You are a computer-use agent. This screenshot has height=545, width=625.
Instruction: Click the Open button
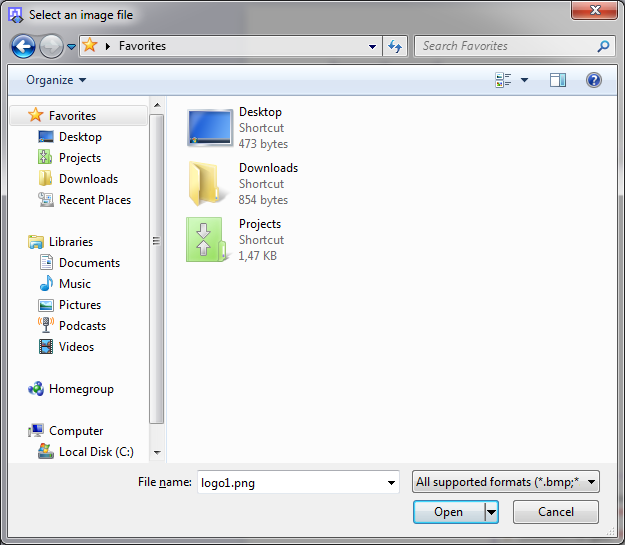[x=449, y=512]
